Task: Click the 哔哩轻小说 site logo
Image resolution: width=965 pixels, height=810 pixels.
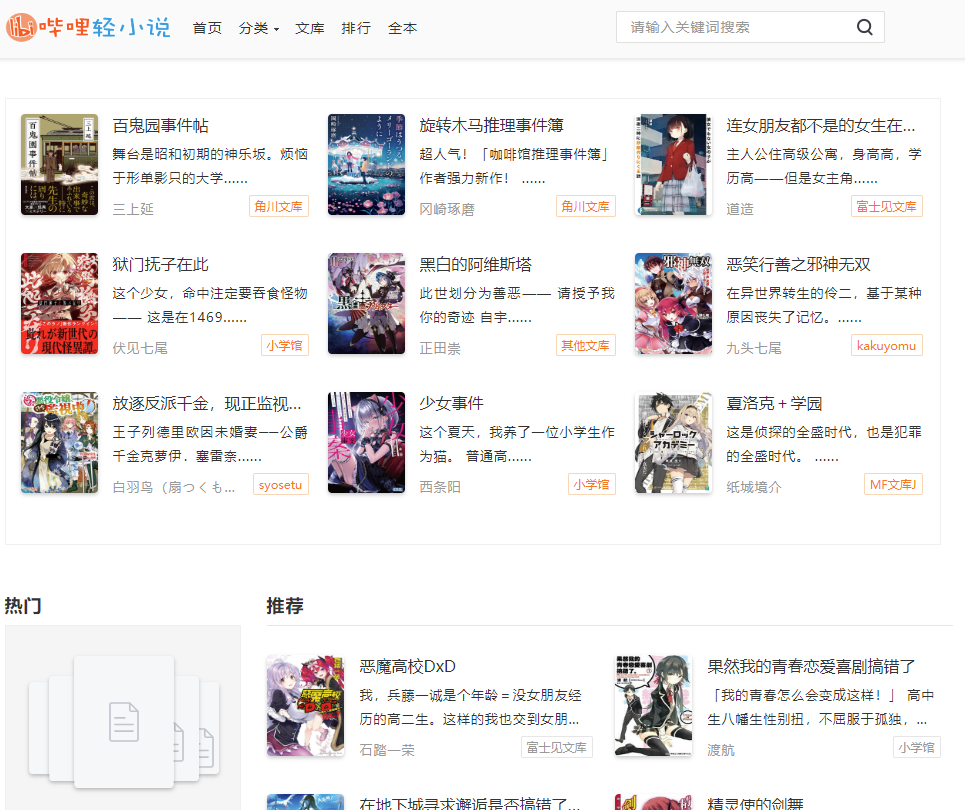Action: point(88,27)
